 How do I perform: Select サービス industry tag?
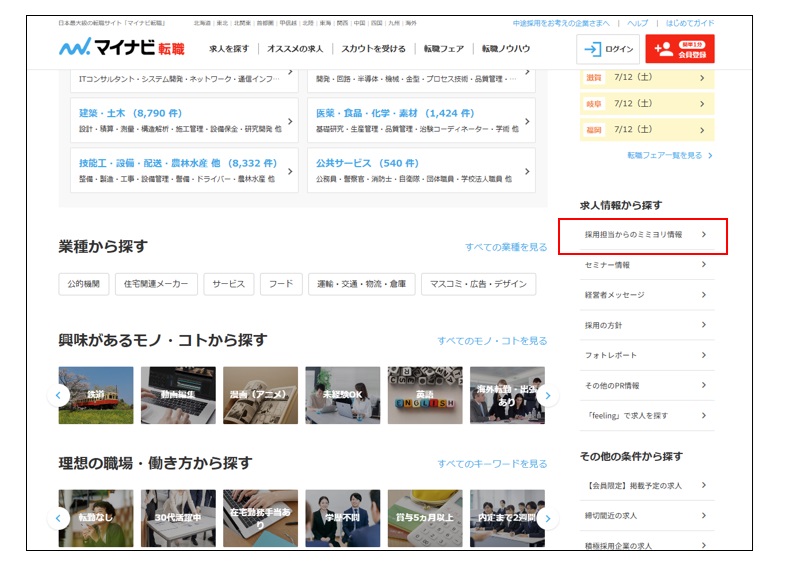(229, 284)
